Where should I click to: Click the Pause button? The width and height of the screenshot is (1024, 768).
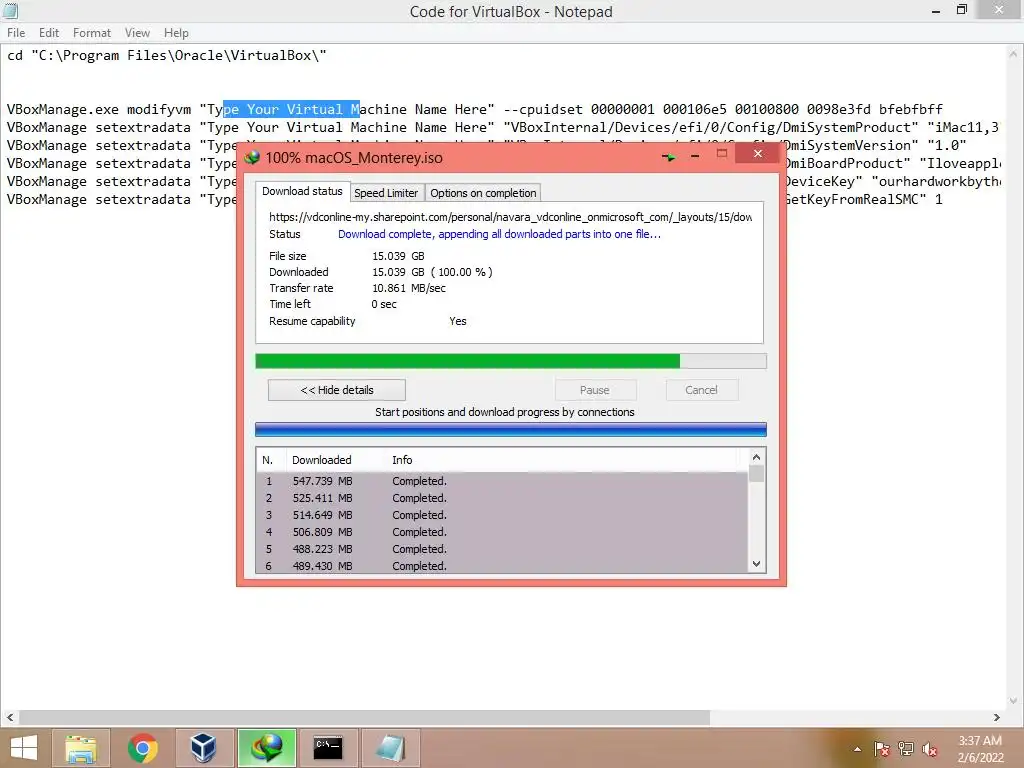594,390
